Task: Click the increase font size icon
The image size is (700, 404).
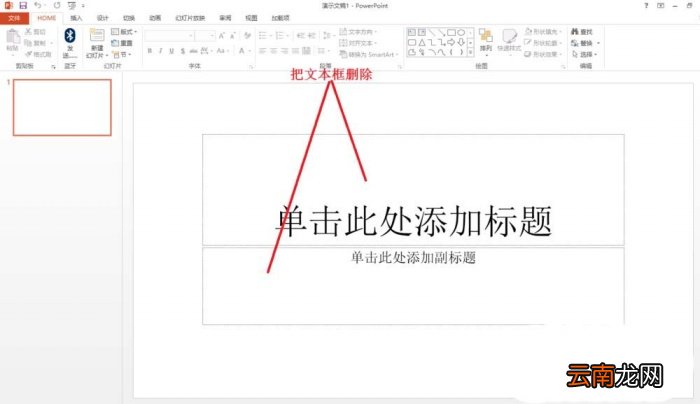Action: tap(222, 36)
